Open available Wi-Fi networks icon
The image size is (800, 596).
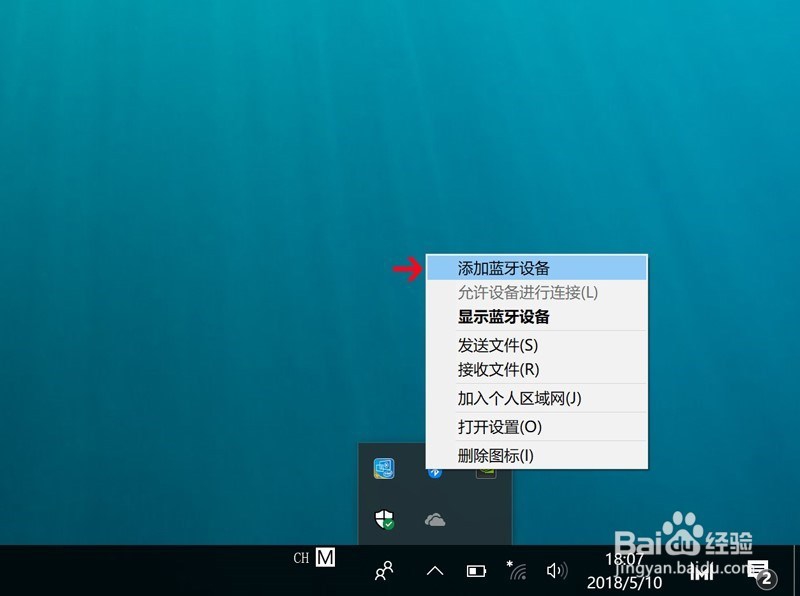(x=517, y=571)
